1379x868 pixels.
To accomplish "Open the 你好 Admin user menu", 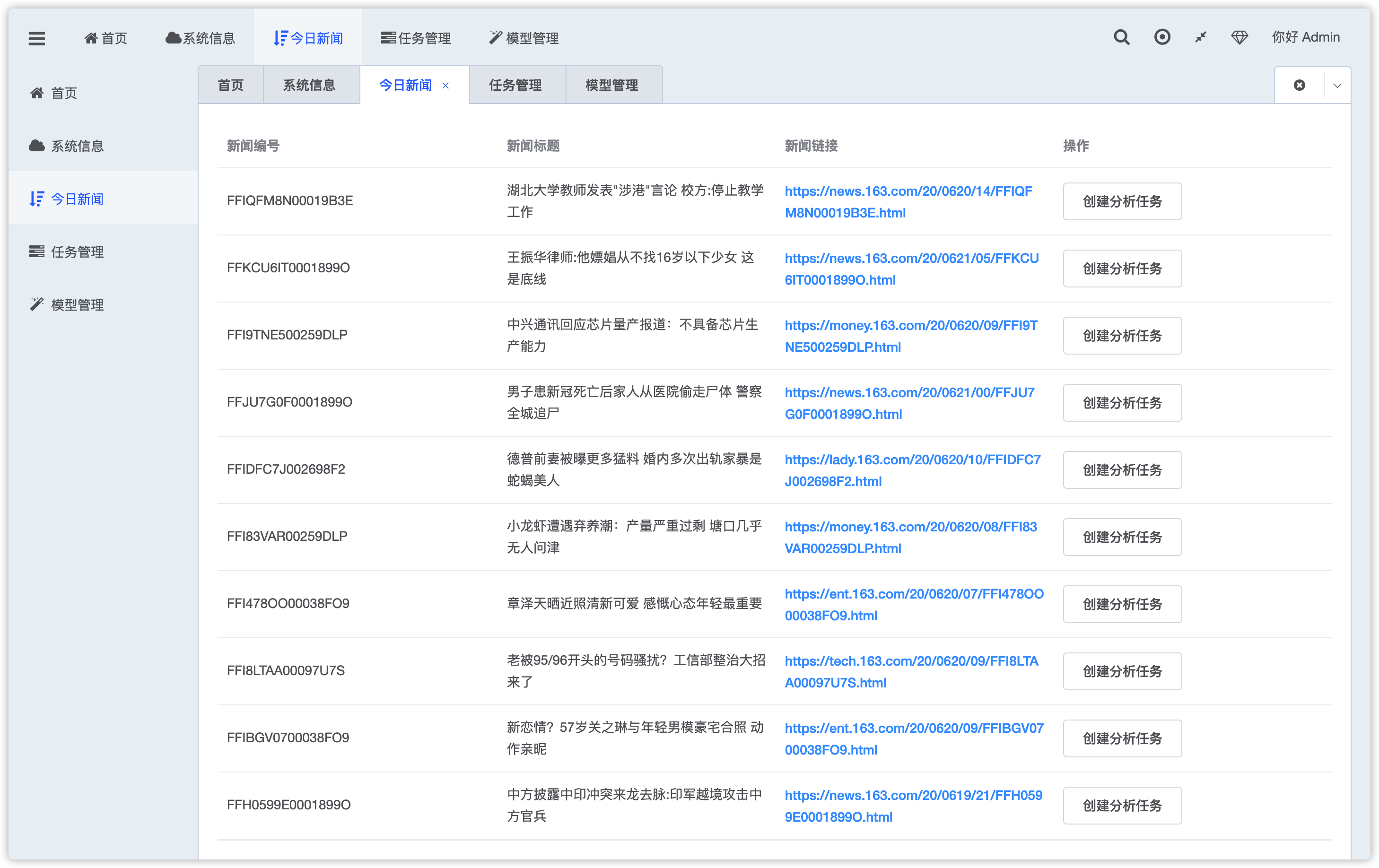I will tap(1306, 38).
